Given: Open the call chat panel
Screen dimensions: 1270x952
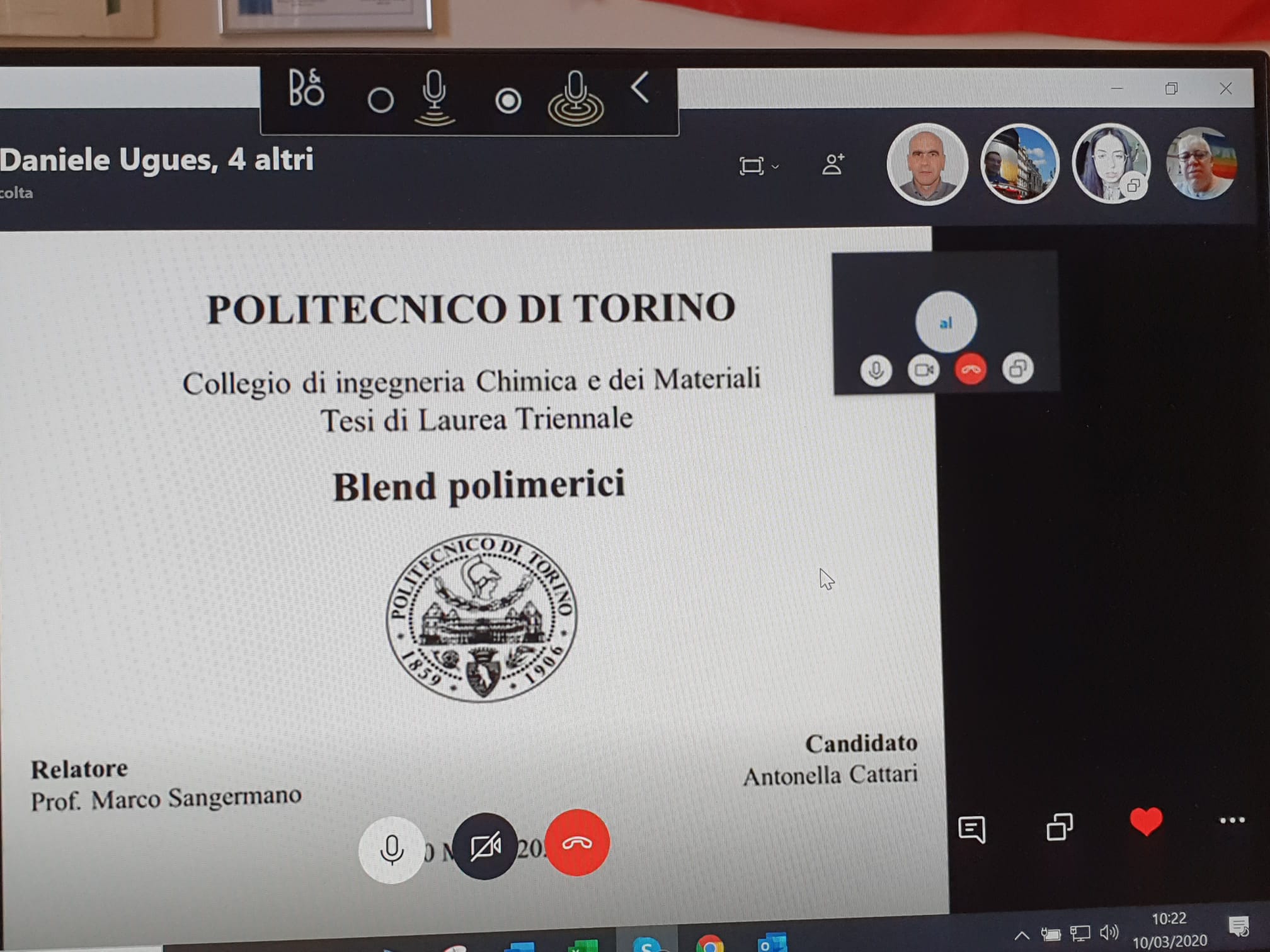Looking at the screenshot, I should 971,829.
